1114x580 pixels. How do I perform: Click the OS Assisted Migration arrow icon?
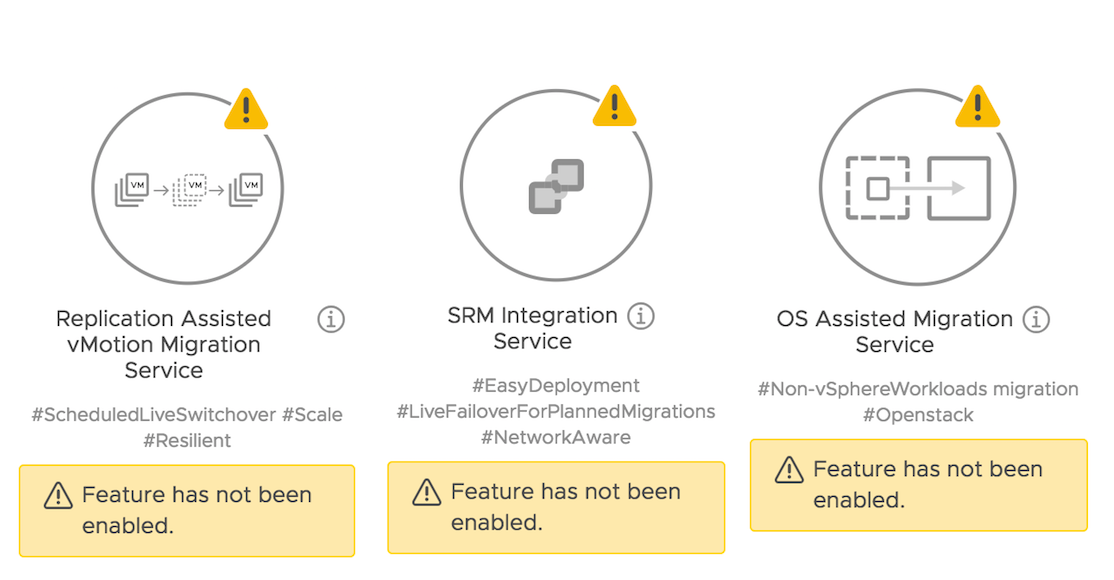point(917,188)
